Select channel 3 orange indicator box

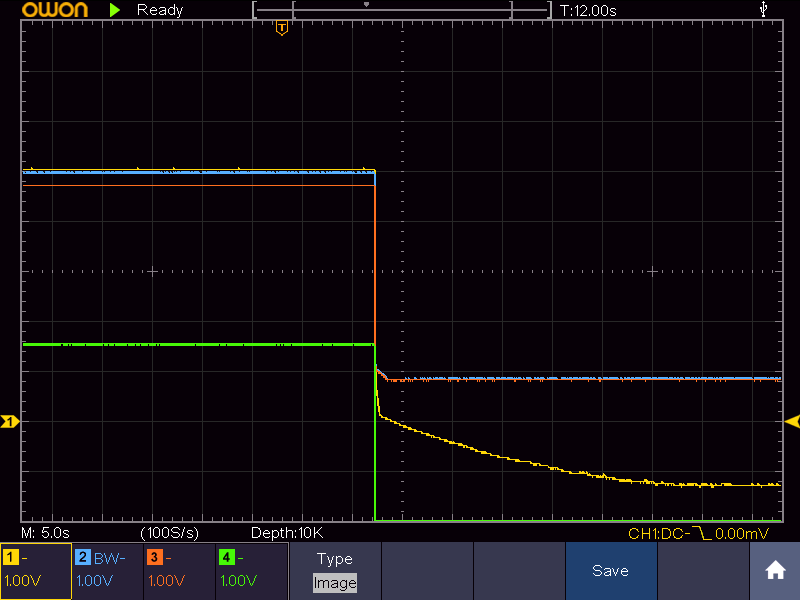point(180,571)
